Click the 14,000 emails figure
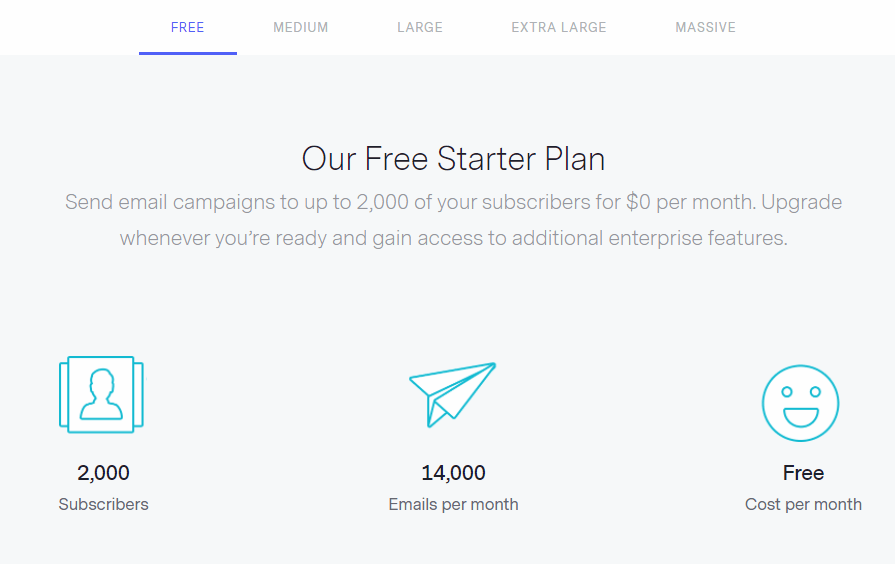 [x=453, y=473]
